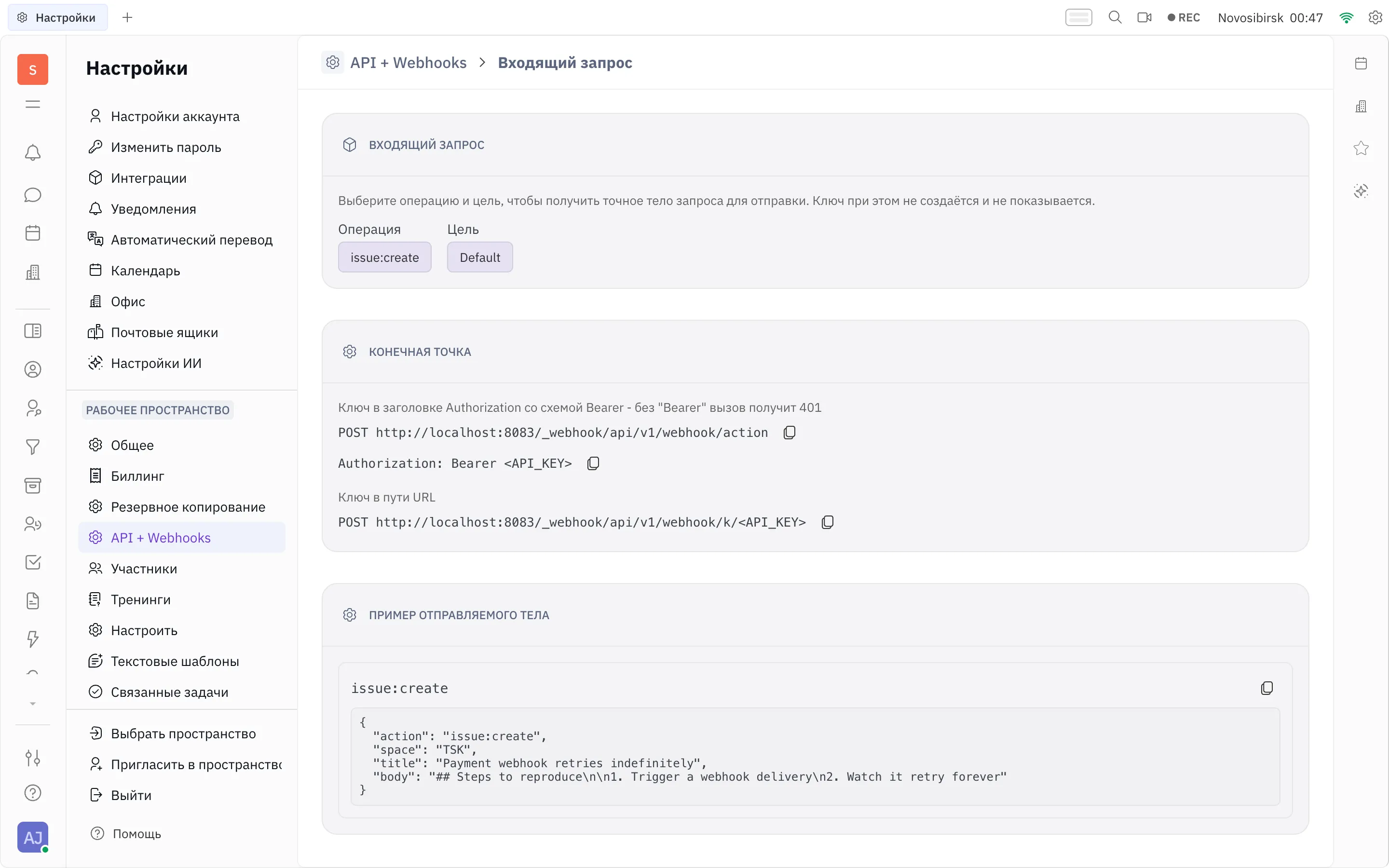
Task: Open Резервное копирование workspace settings
Action: [182, 507]
